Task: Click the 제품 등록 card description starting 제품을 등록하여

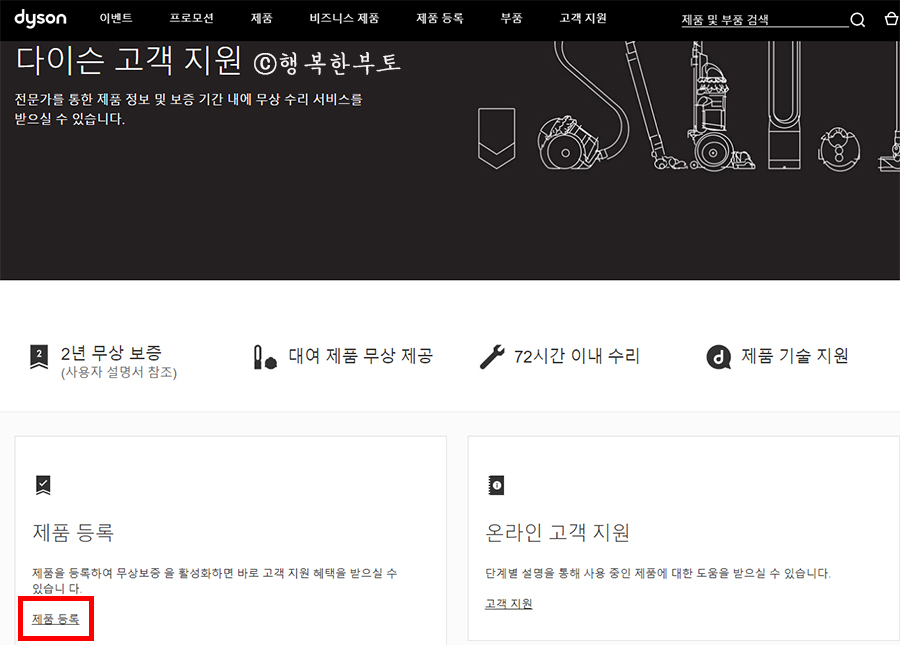Action: tap(215, 580)
